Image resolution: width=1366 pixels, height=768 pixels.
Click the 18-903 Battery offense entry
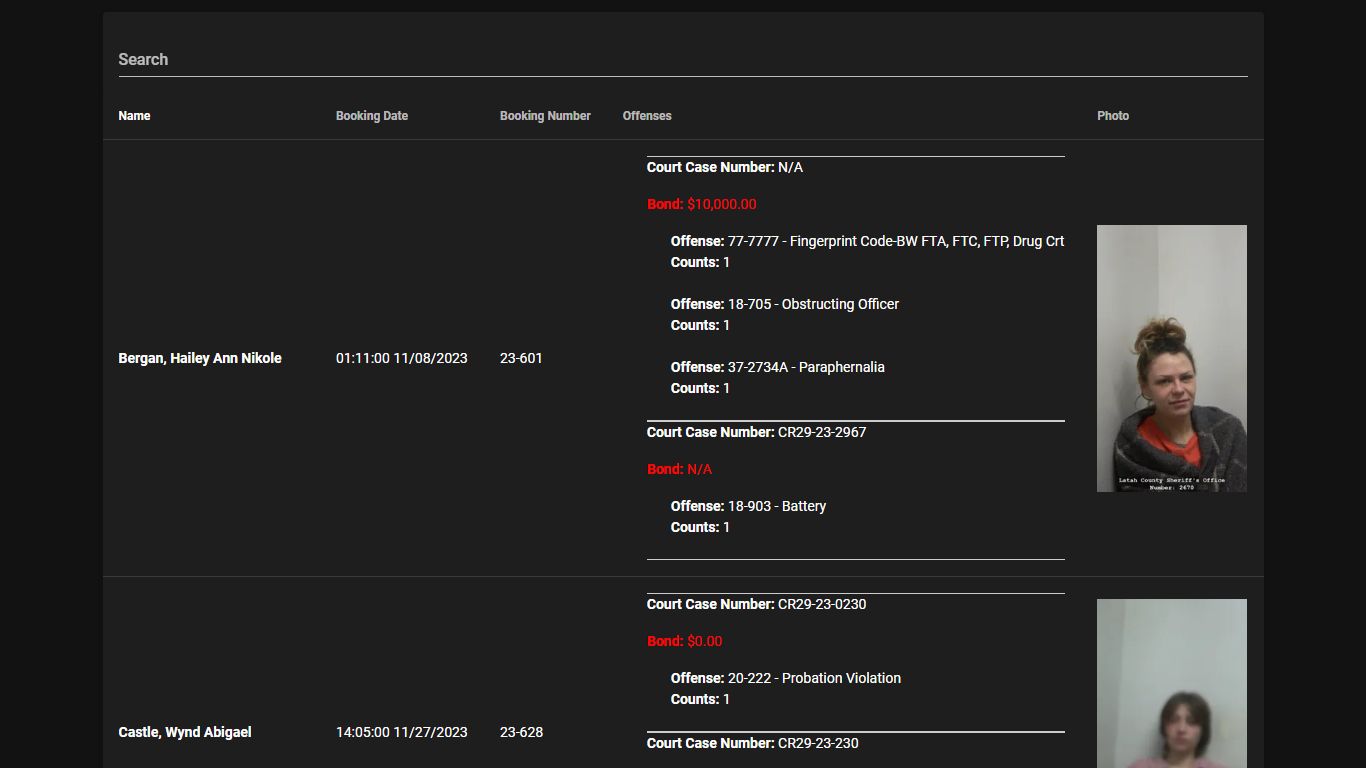pyautogui.click(x=776, y=506)
